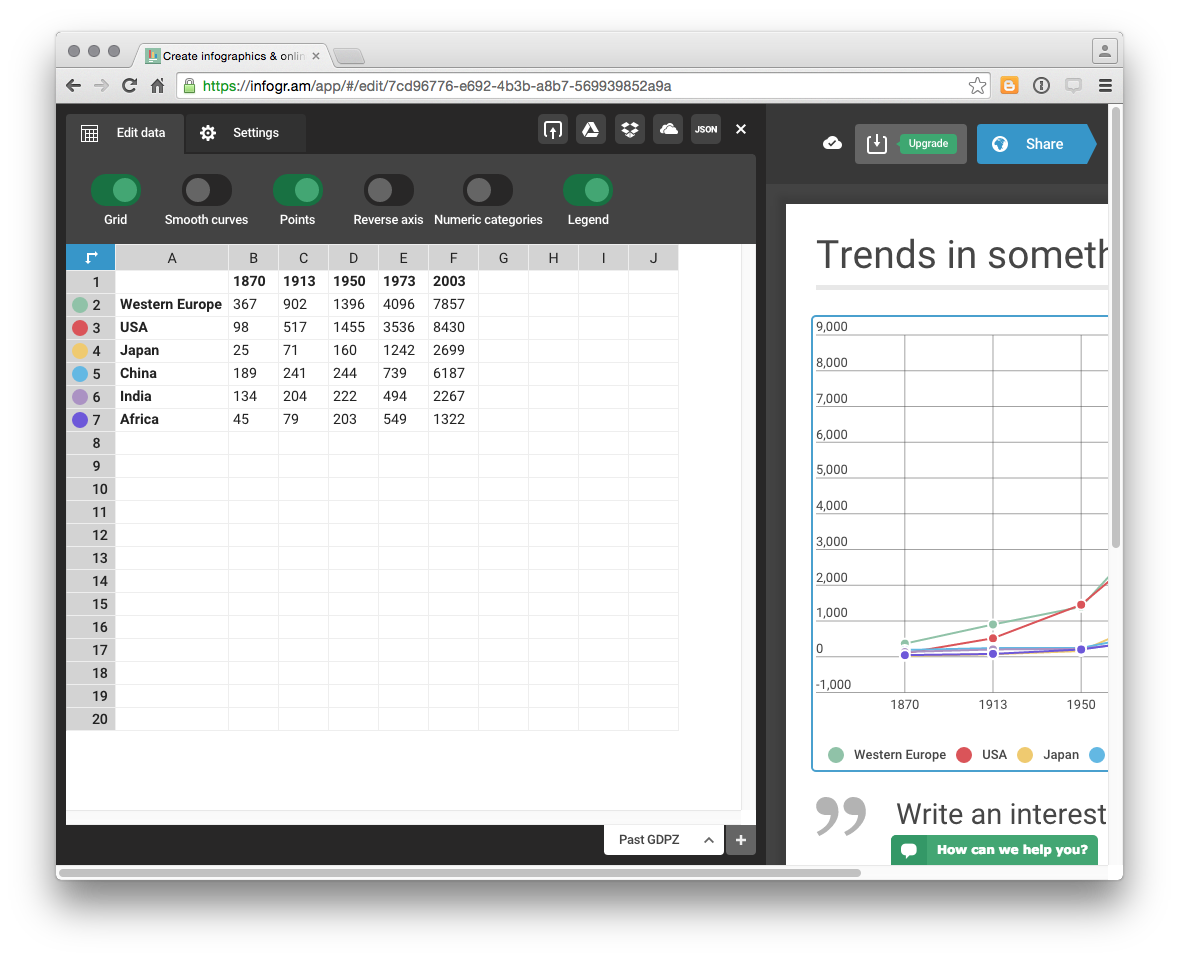
Task: Bookmark page with the star icon
Action: tap(977, 86)
